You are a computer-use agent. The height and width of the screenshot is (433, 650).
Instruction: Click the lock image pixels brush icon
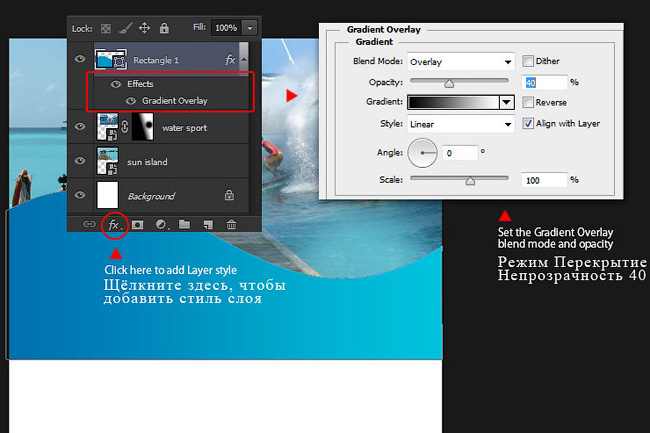click(125, 28)
